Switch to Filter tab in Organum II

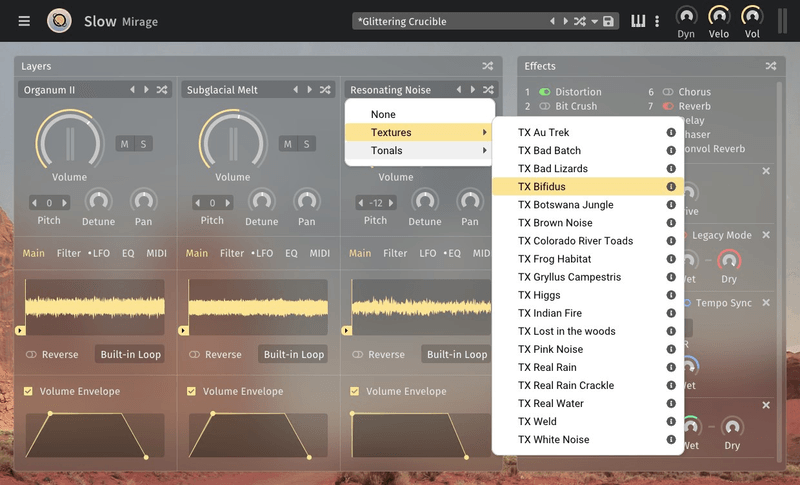[x=69, y=253]
